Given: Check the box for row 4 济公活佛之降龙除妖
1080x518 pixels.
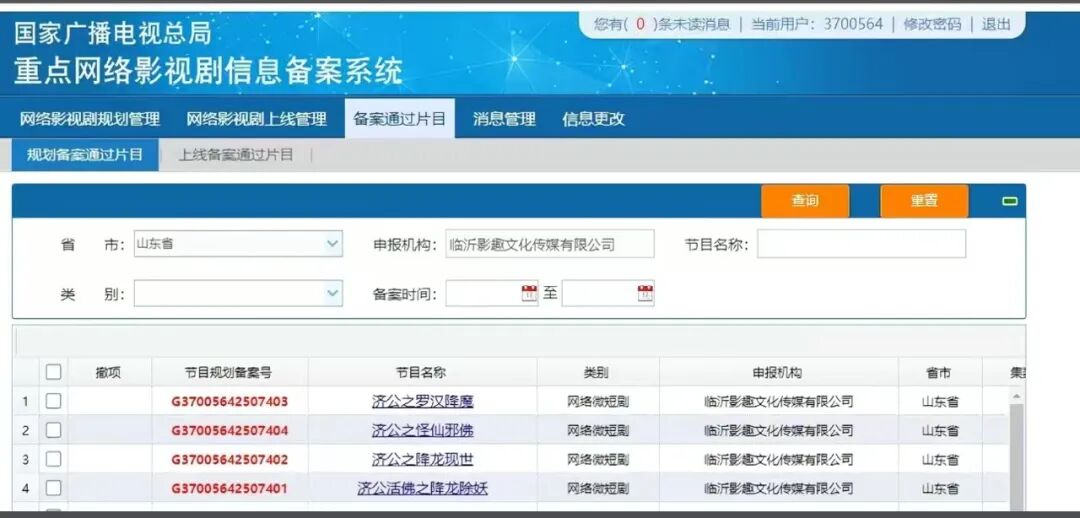Looking at the screenshot, I should [x=53, y=488].
